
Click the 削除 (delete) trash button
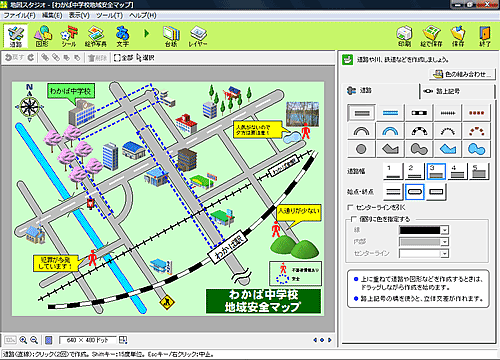97,58
